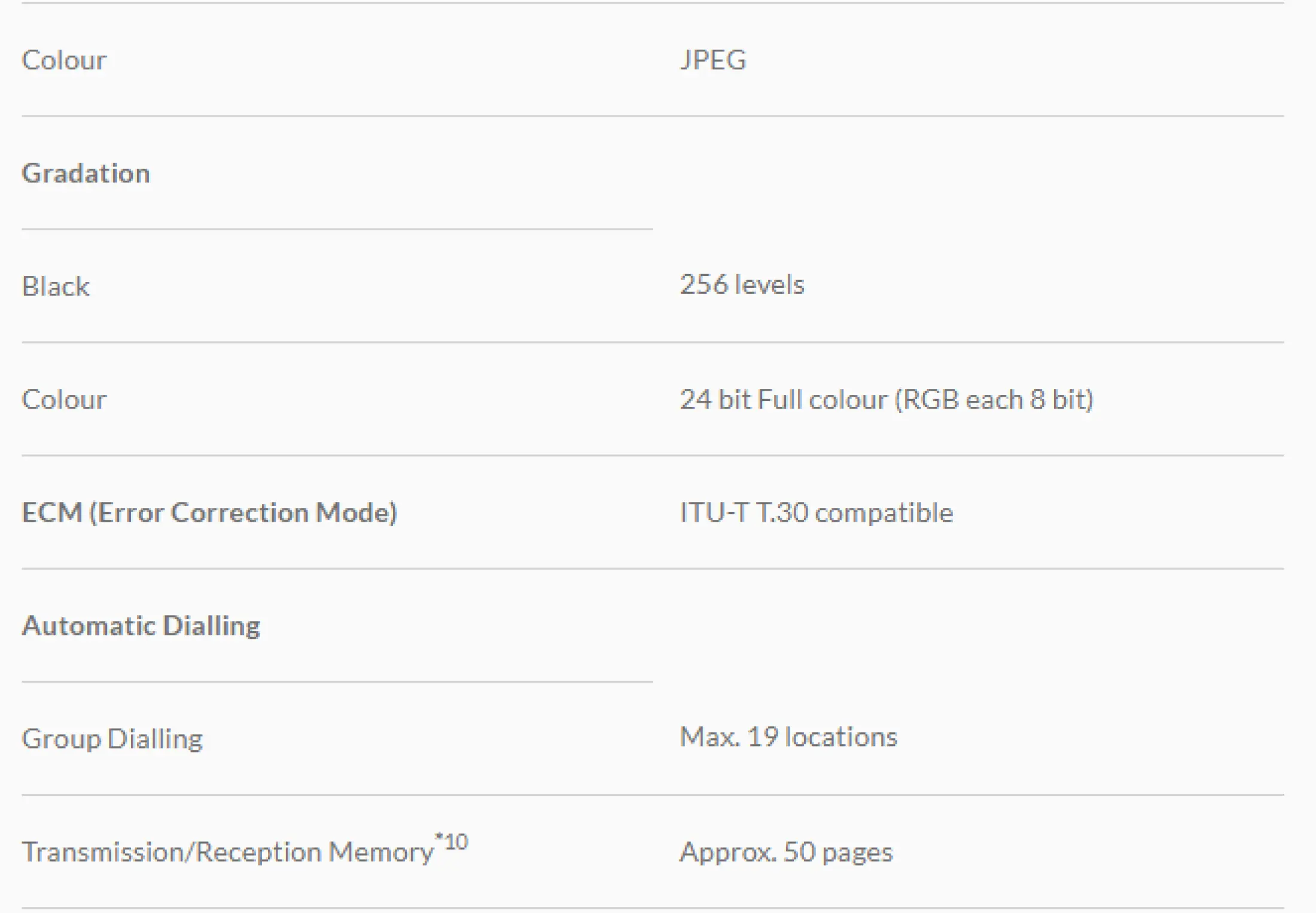Click the Max. 19 locations value
1316x913 pixels.
[788, 737]
